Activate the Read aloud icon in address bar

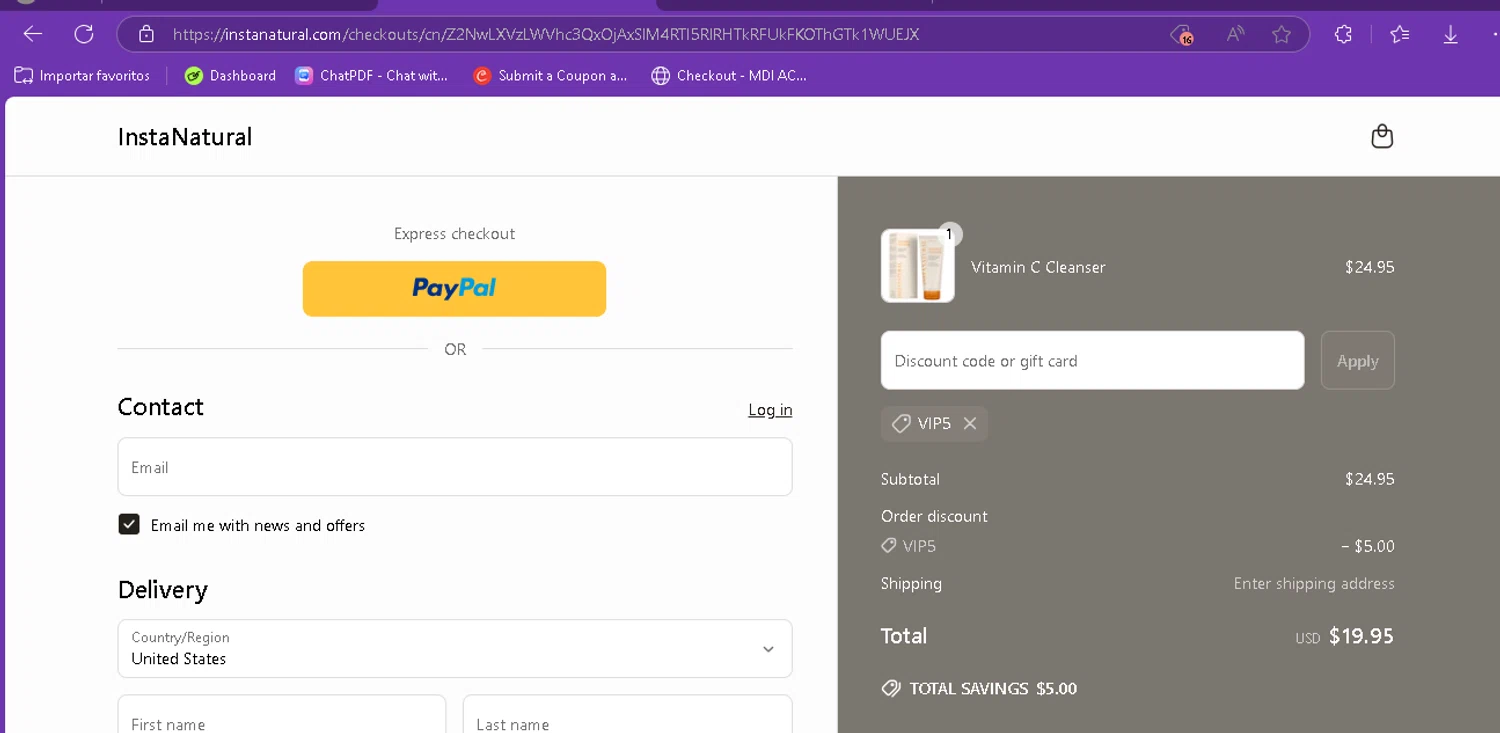(x=1235, y=34)
